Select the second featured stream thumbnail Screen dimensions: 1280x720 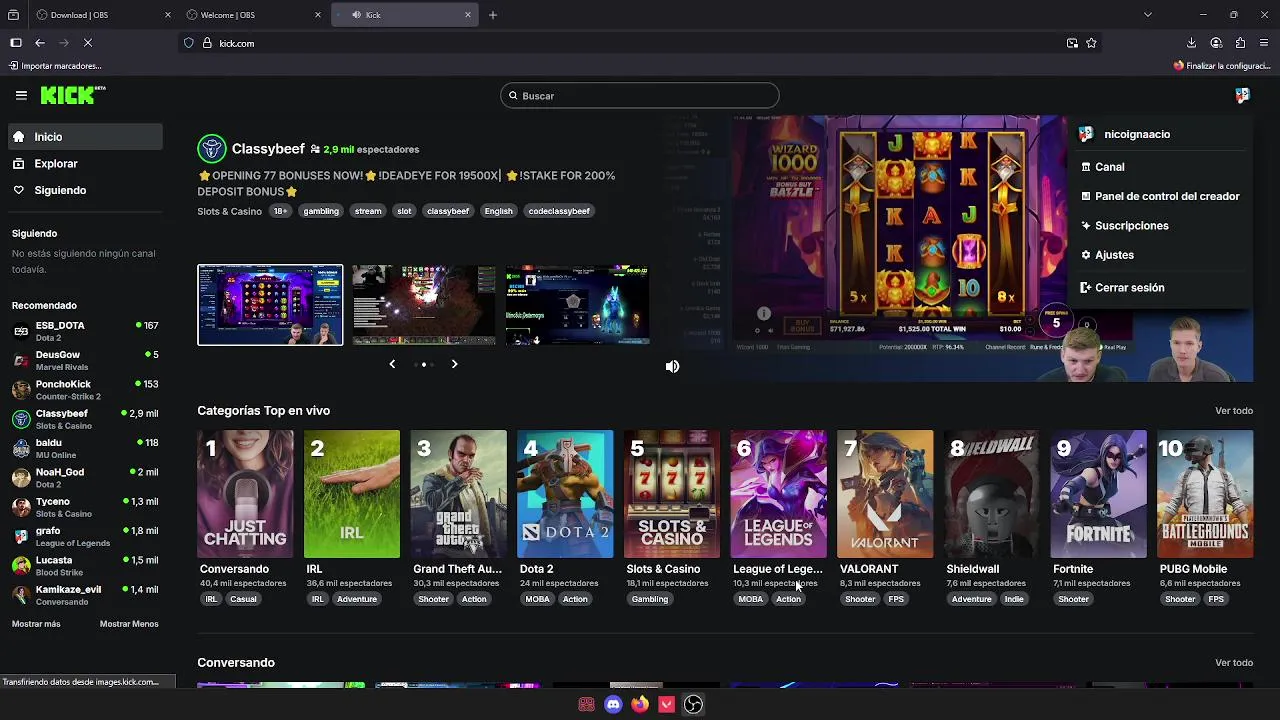(424, 305)
